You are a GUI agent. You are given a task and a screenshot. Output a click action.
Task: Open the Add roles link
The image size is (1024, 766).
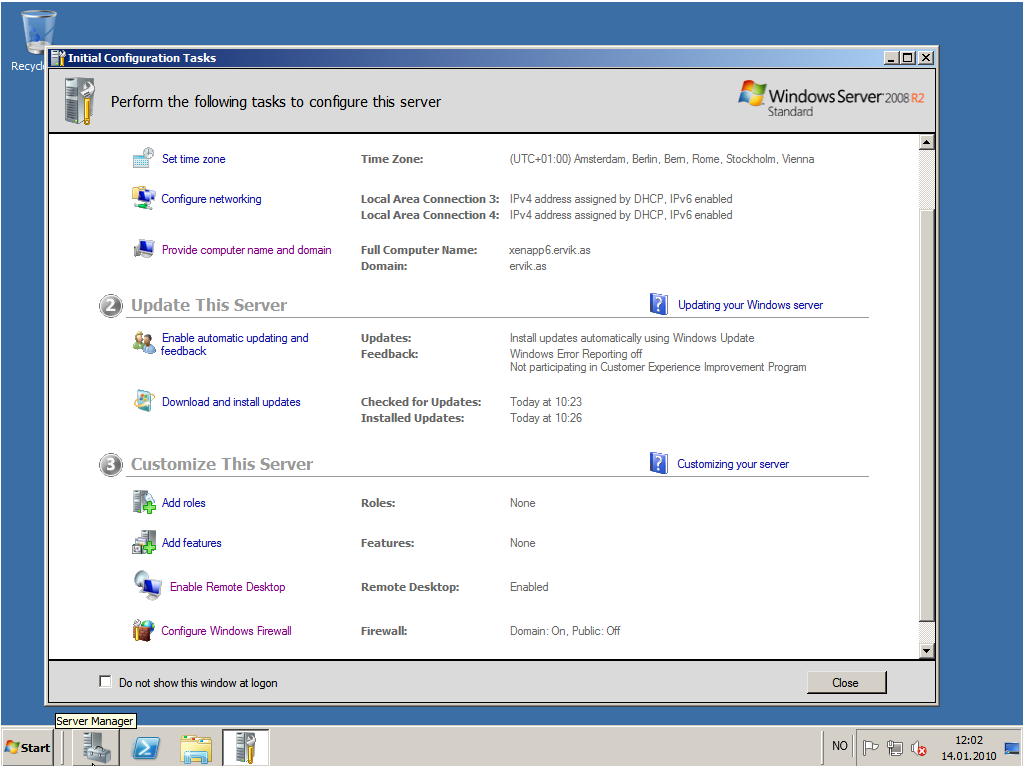(184, 503)
